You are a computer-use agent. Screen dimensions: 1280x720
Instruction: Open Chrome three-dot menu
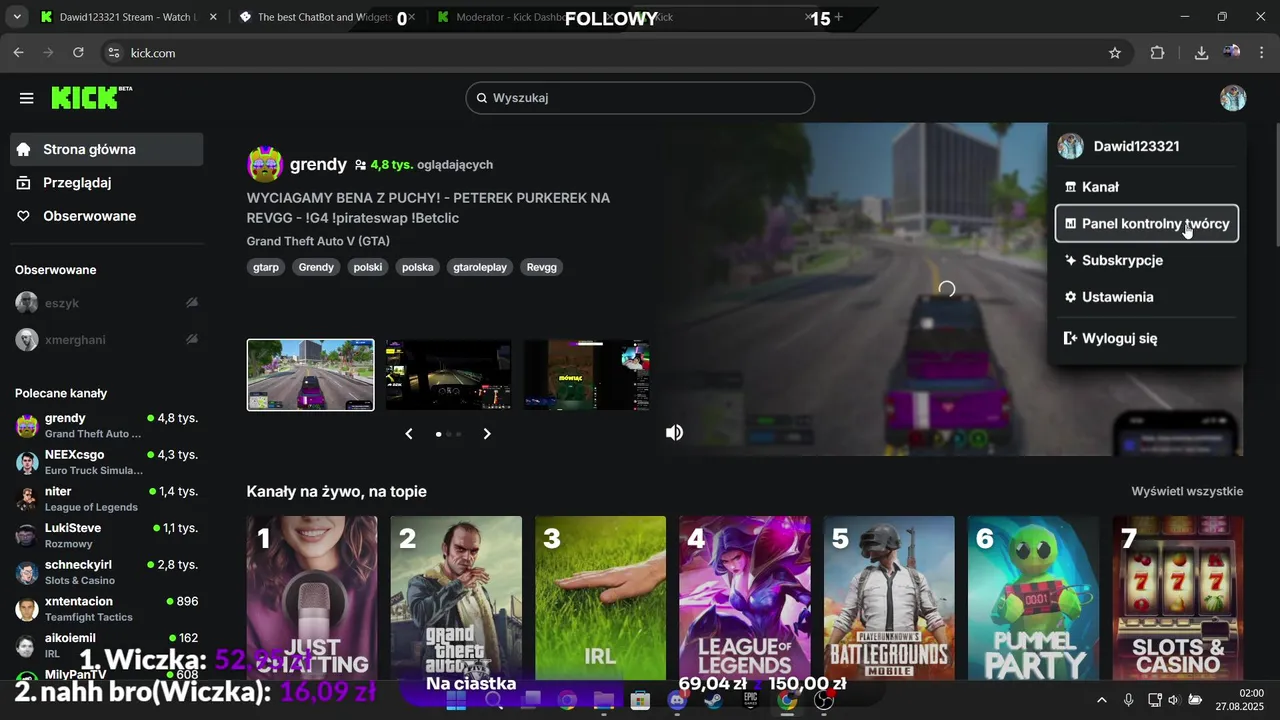pyautogui.click(x=1262, y=53)
